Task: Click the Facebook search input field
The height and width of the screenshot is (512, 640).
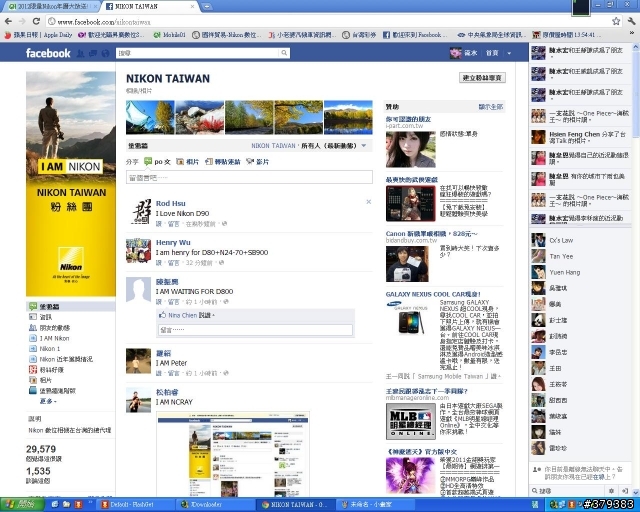Action: (198, 53)
